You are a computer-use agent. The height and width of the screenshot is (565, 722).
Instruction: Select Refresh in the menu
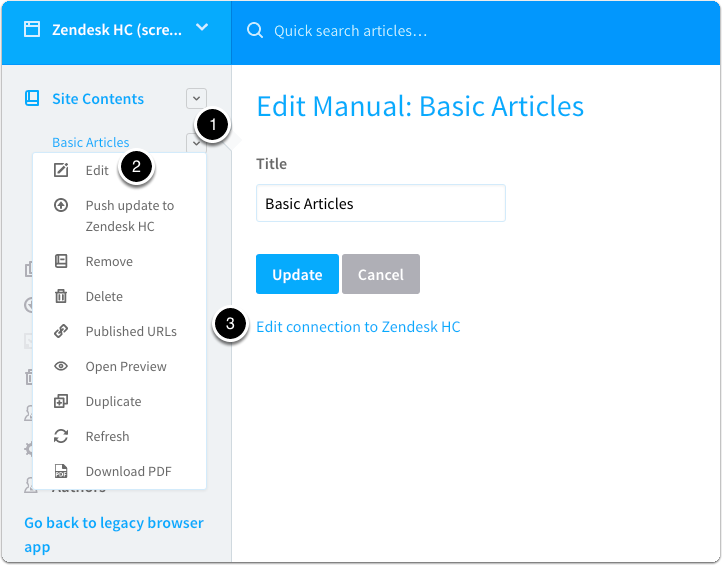(107, 436)
